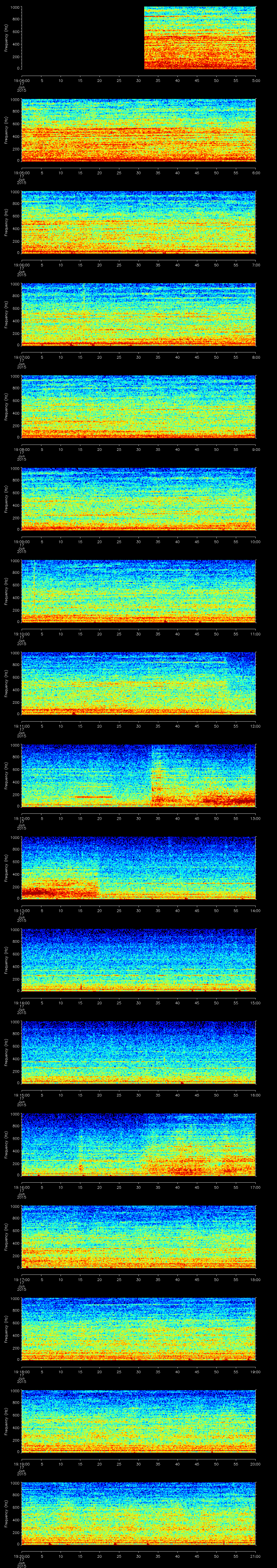Screen dimensions: 277x1568
Task: Select the spectrogram panel starting at 19:06:00
Action: tap(139, 222)
